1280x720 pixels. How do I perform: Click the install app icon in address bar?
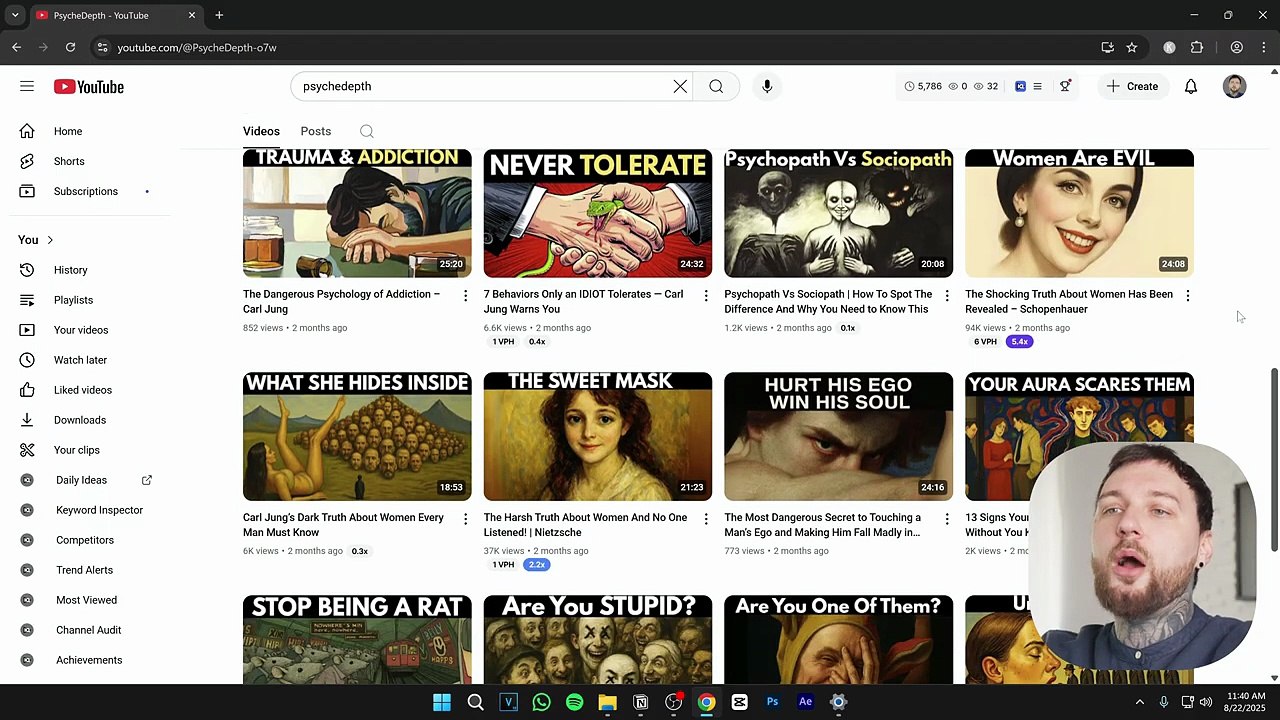coord(1107,47)
